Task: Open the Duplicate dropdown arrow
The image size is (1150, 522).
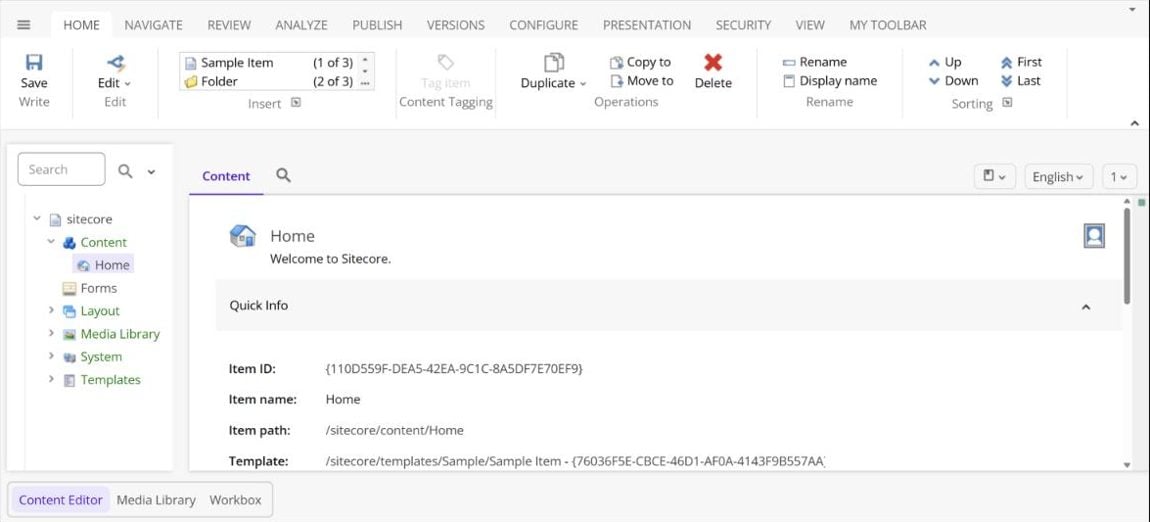Action: coord(583,84)
